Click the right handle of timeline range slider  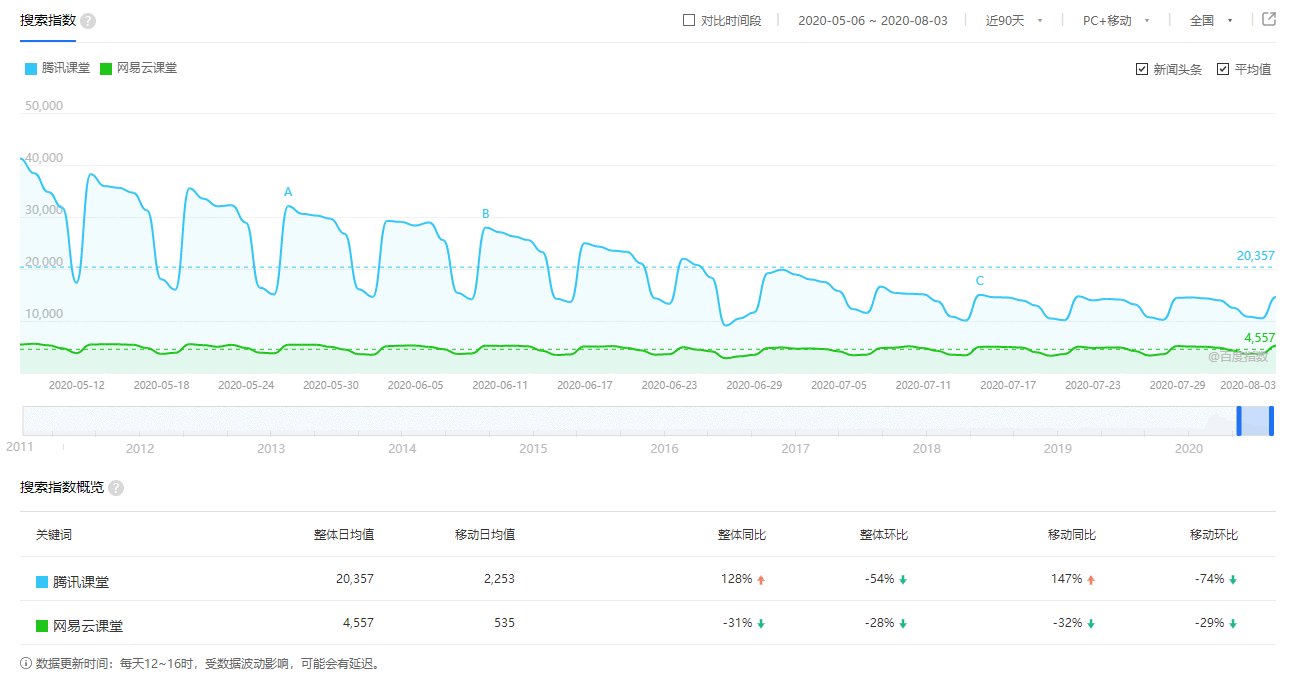(1272, 421)
